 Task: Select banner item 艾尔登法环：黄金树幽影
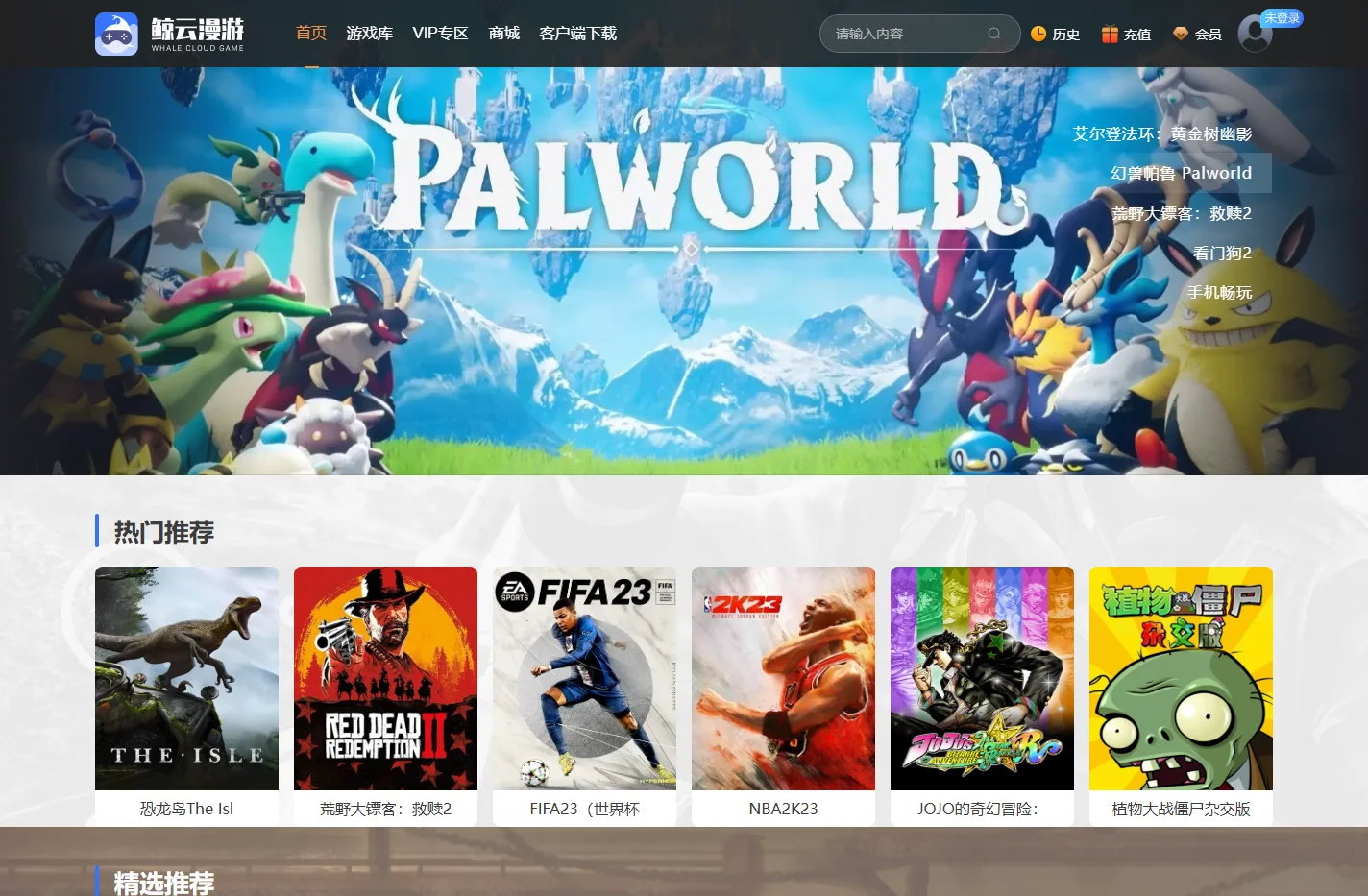click(1162, 133)
